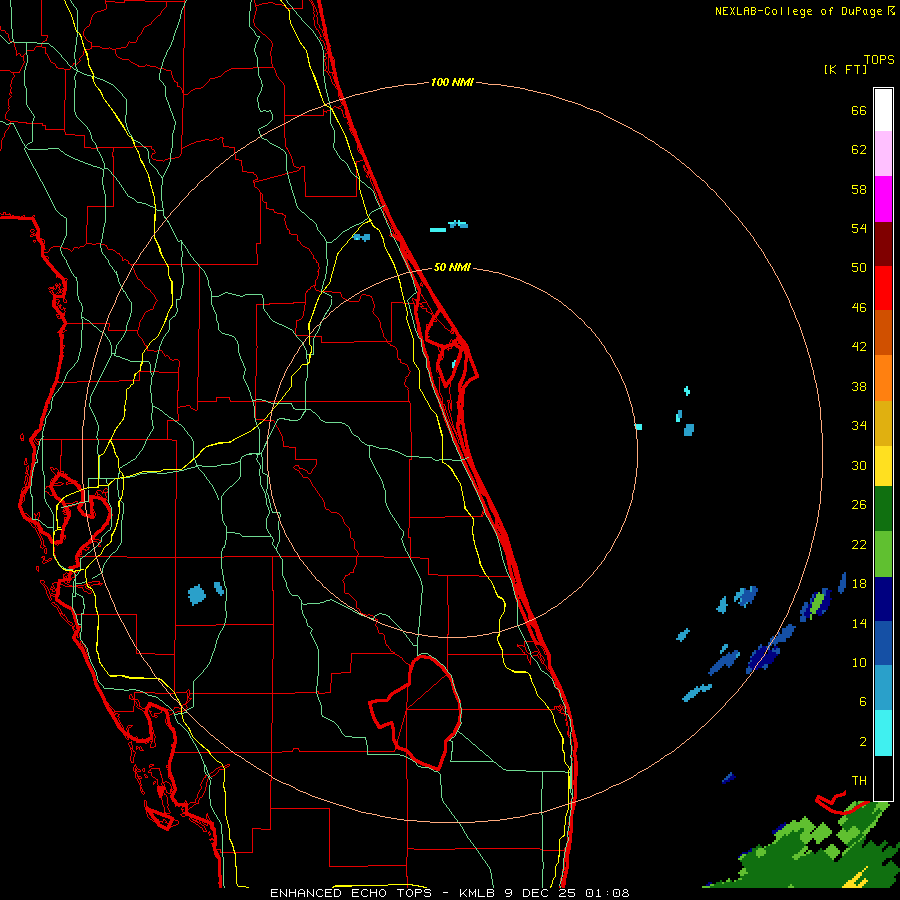Click the '50 NMI' range ring label

pos(452,267)
